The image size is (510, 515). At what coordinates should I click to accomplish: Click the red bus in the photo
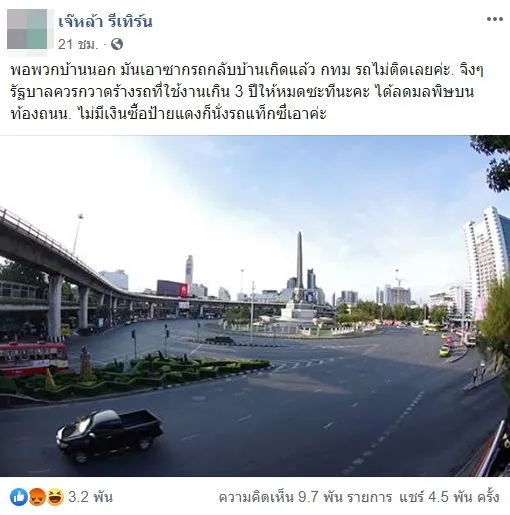[x=33, y=358]
